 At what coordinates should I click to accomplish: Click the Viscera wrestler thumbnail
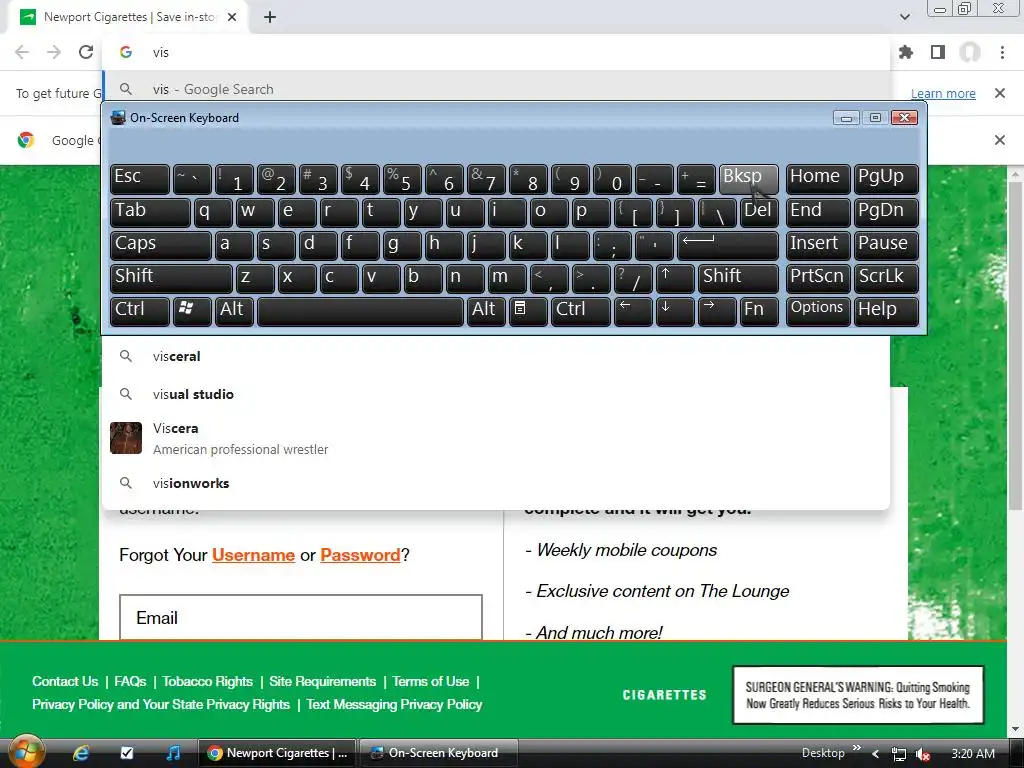[x=126, y=438]
